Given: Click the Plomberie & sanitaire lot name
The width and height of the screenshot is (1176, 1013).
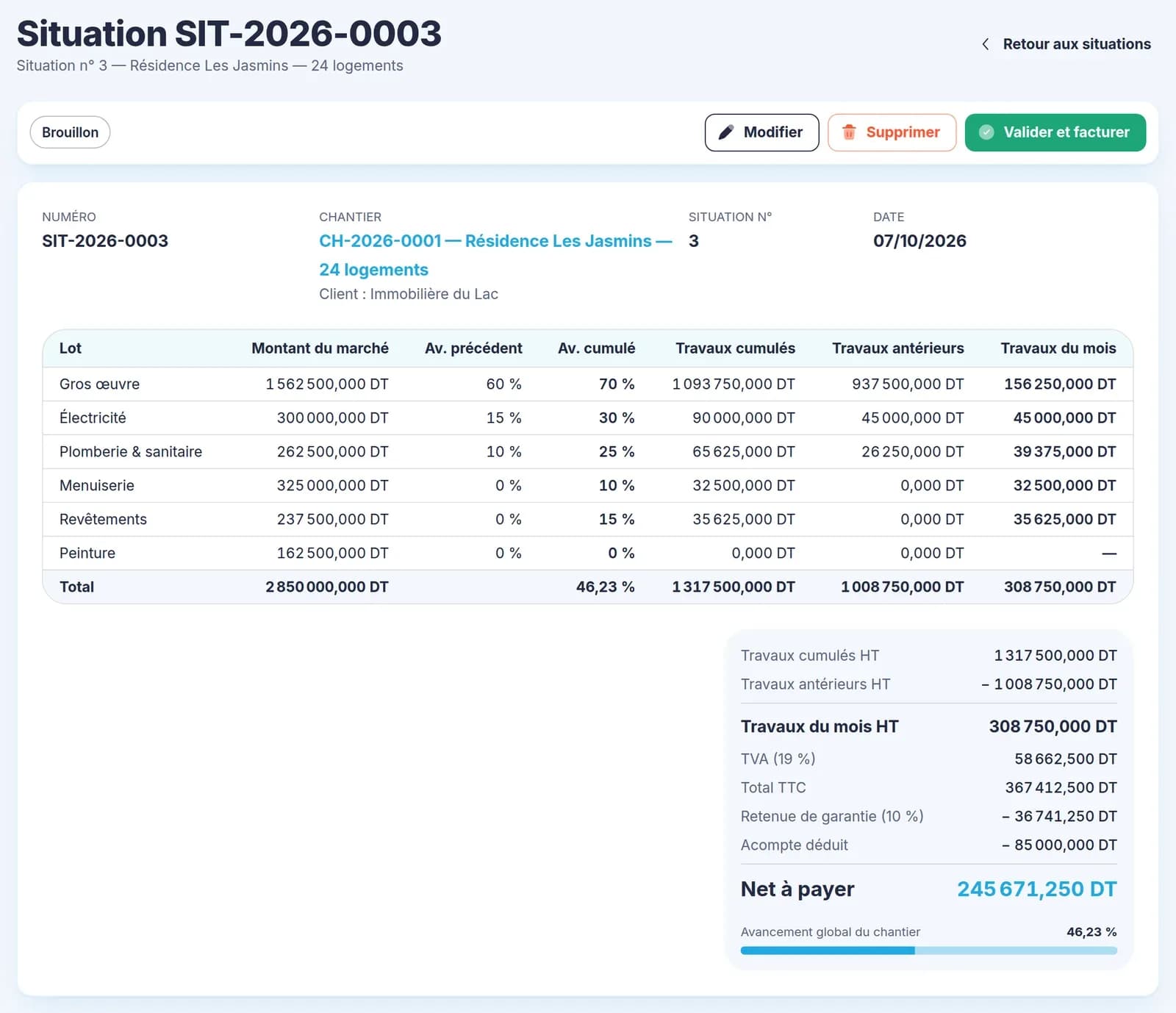Looking at the screenshot, I should (x=131, y=451).
